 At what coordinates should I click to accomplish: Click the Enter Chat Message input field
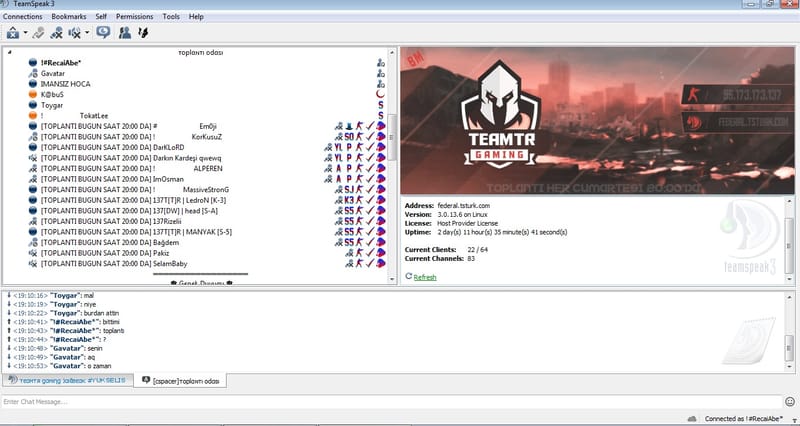click(392, 402)
